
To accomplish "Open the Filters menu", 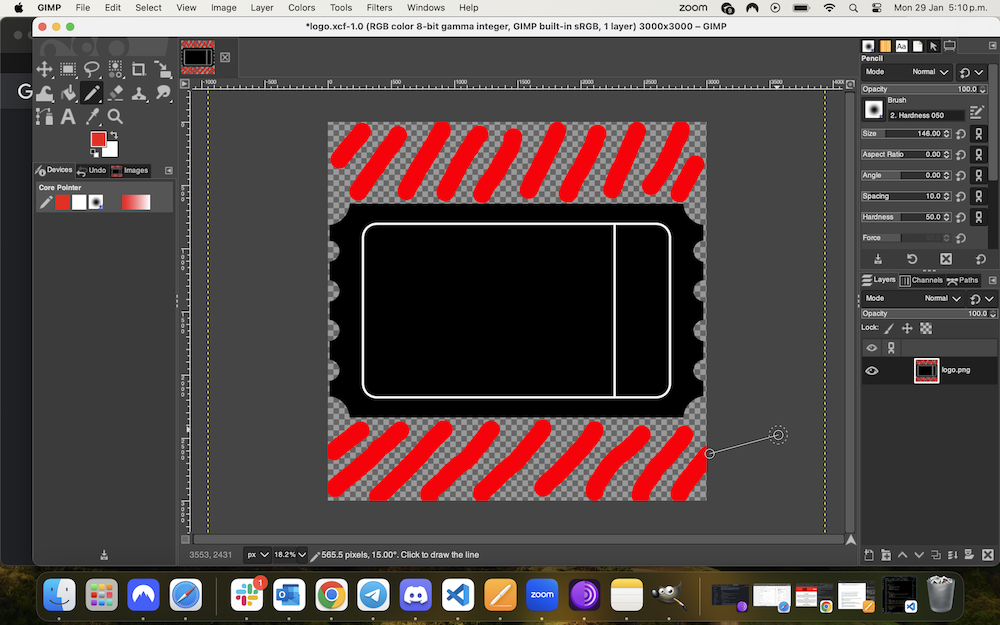I will click(379, 7).
